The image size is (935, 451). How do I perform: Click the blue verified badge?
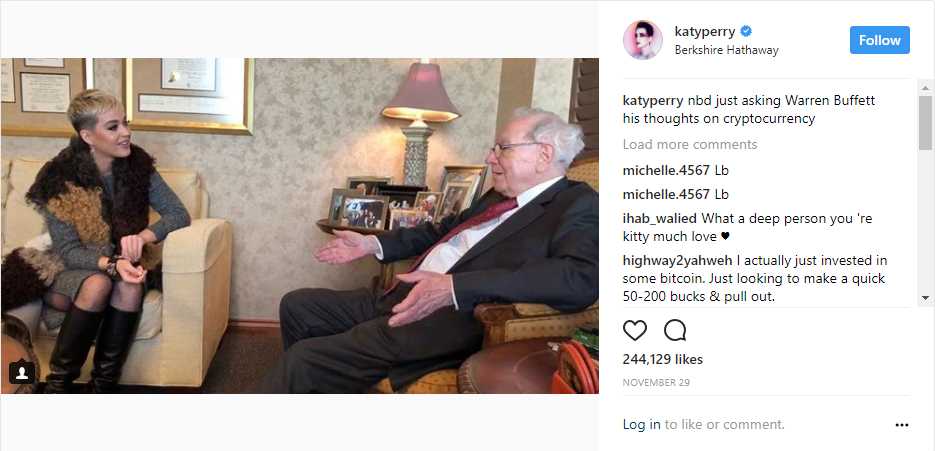tap(746, 30)
